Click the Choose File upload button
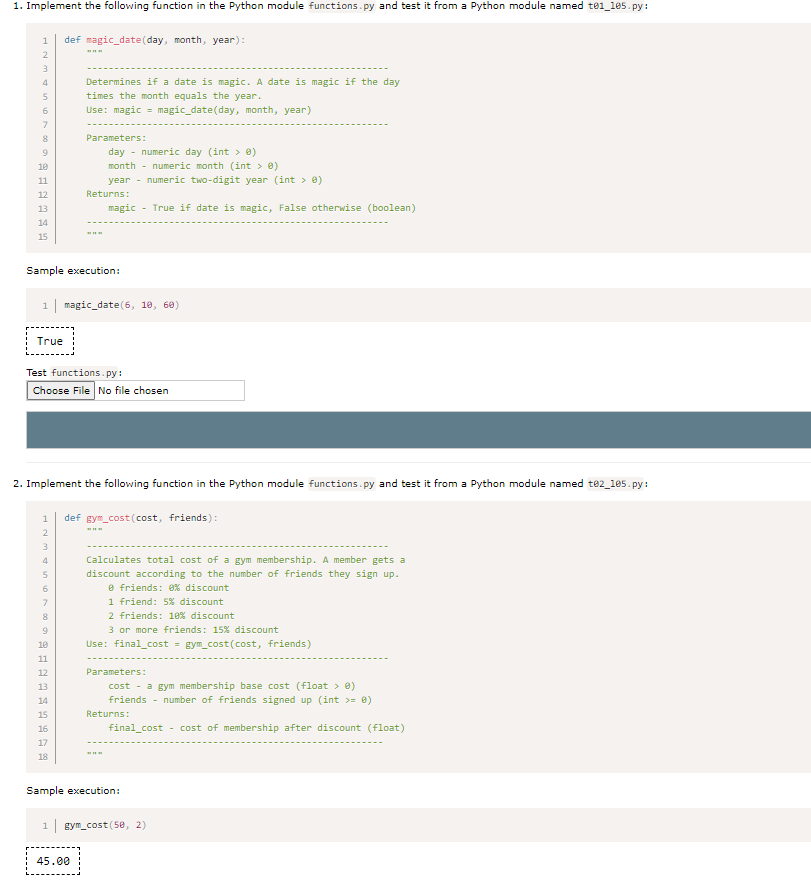Image resolution: width=811 pixels, height=885 pixels. (60, 390)
